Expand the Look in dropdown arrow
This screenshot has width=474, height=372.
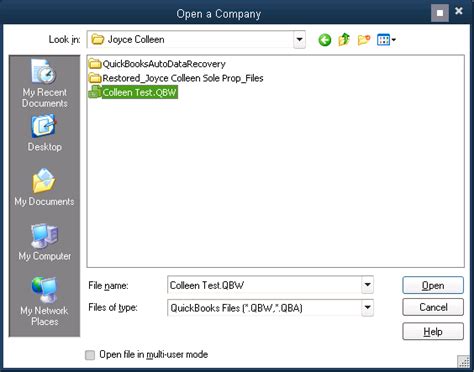point(299,40)
